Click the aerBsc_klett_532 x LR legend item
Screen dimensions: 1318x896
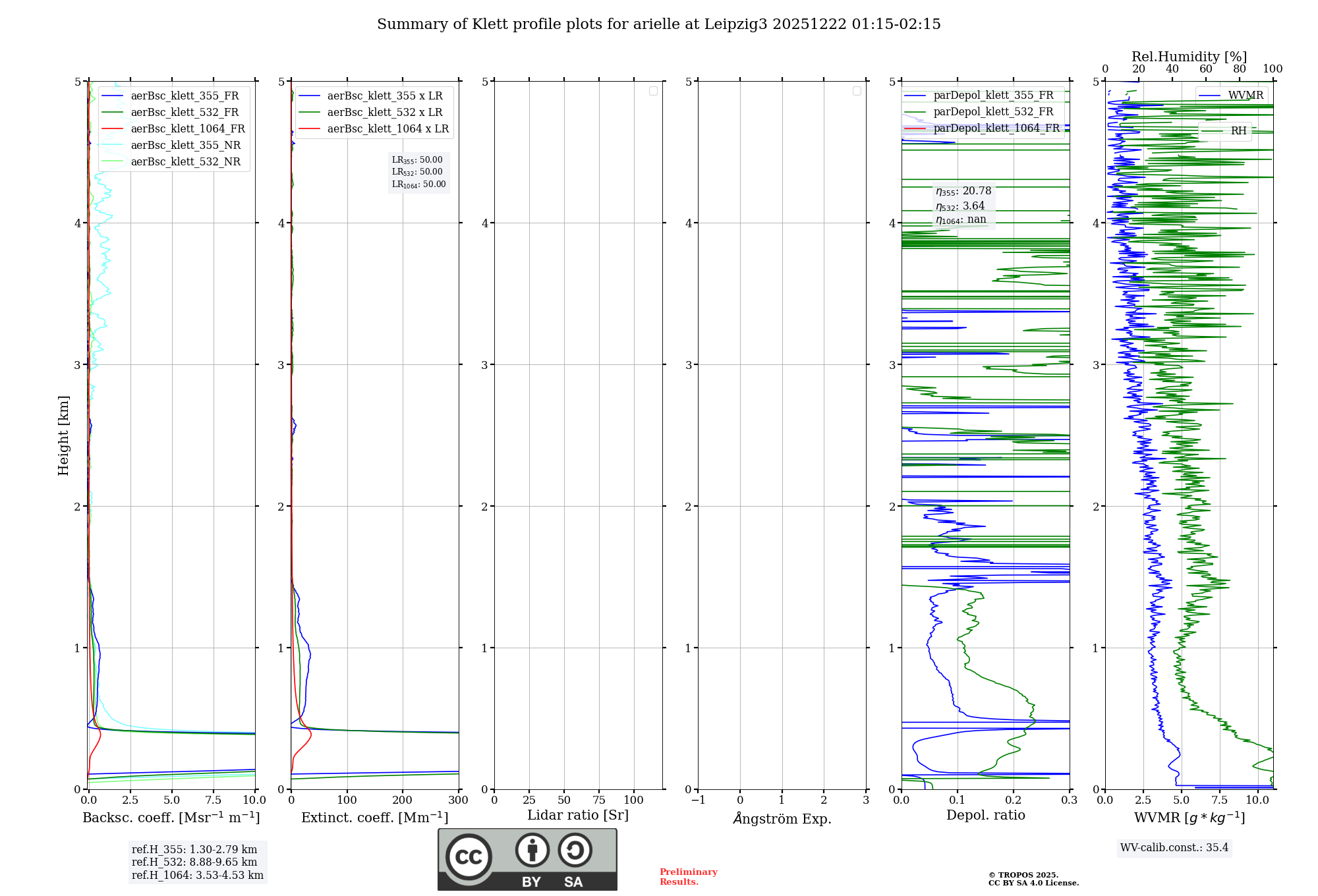[384, 113]
